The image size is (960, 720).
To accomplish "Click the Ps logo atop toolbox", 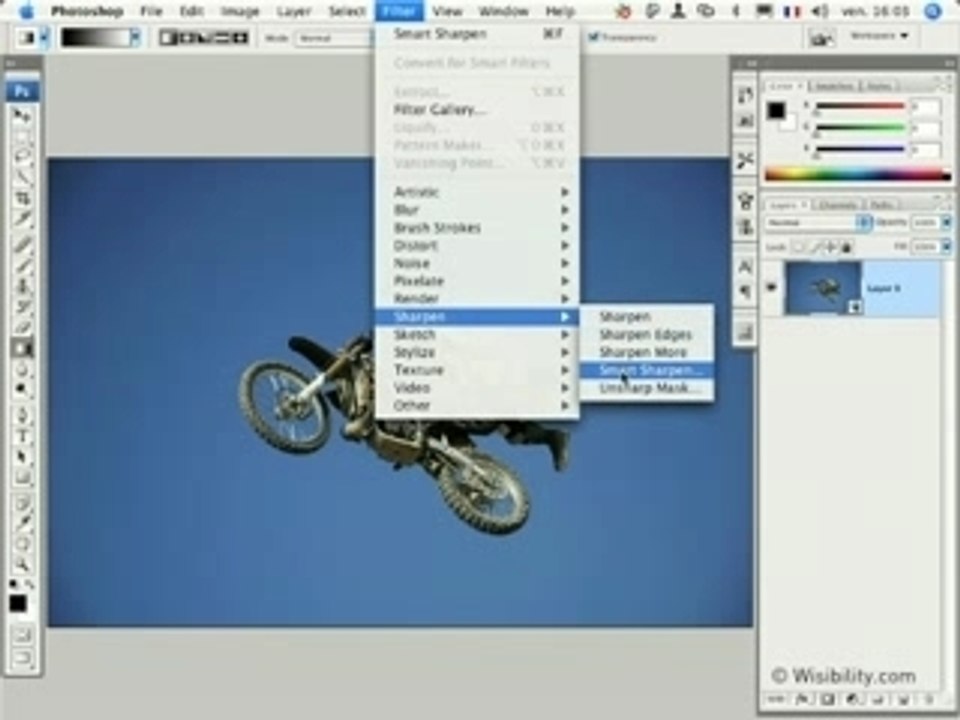I will tap(22, 91).
